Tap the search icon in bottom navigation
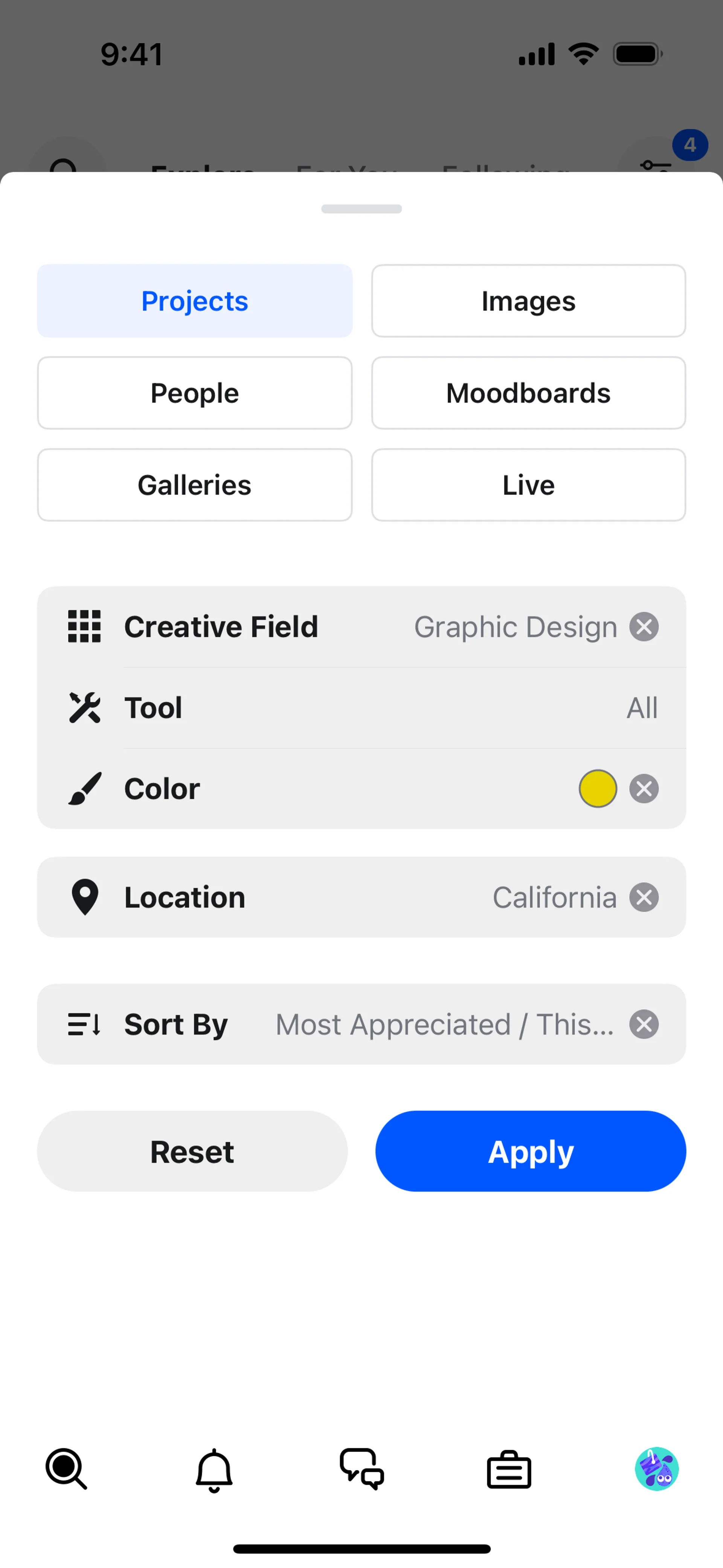Image resolution: width=723 pixels, height=1568 pixels. [66, 1469]
